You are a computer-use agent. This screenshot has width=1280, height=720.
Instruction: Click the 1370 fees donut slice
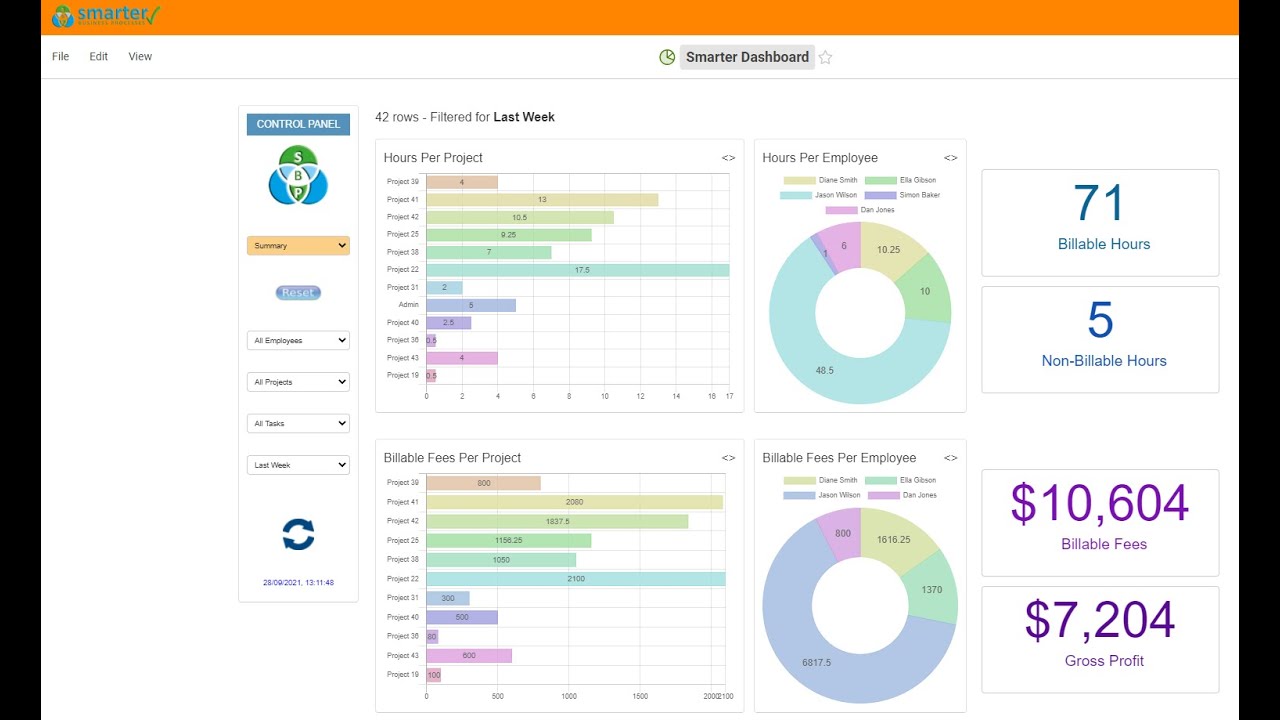pos(930,590)
